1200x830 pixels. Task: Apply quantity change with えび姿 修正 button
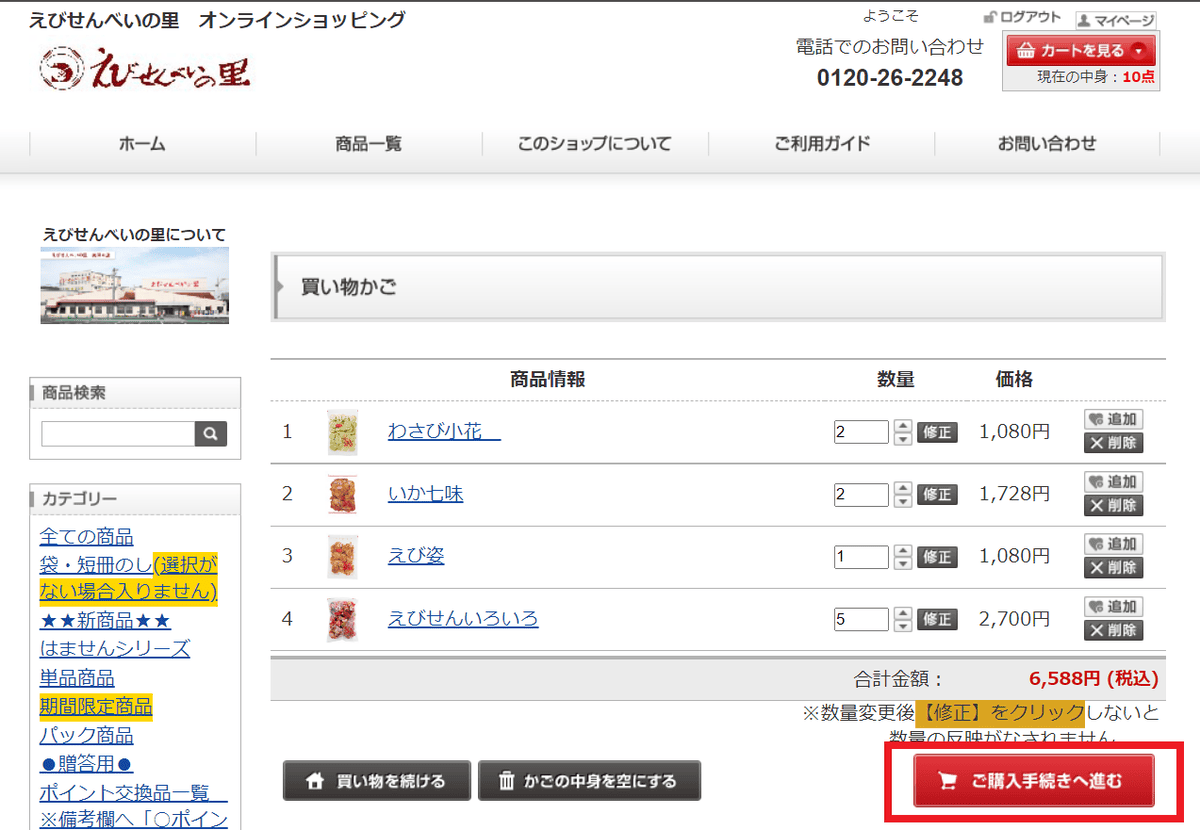(937, 557)
